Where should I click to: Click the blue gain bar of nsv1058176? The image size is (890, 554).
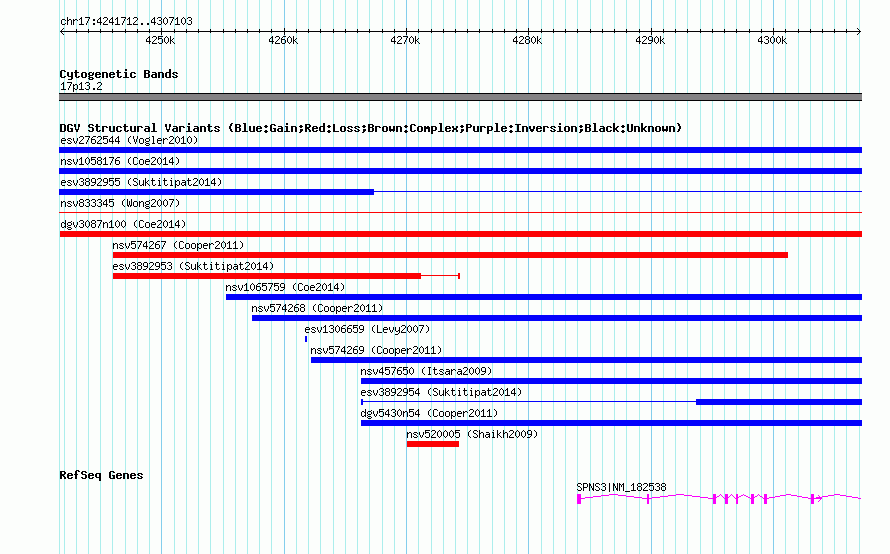click(x=460, y=171)
